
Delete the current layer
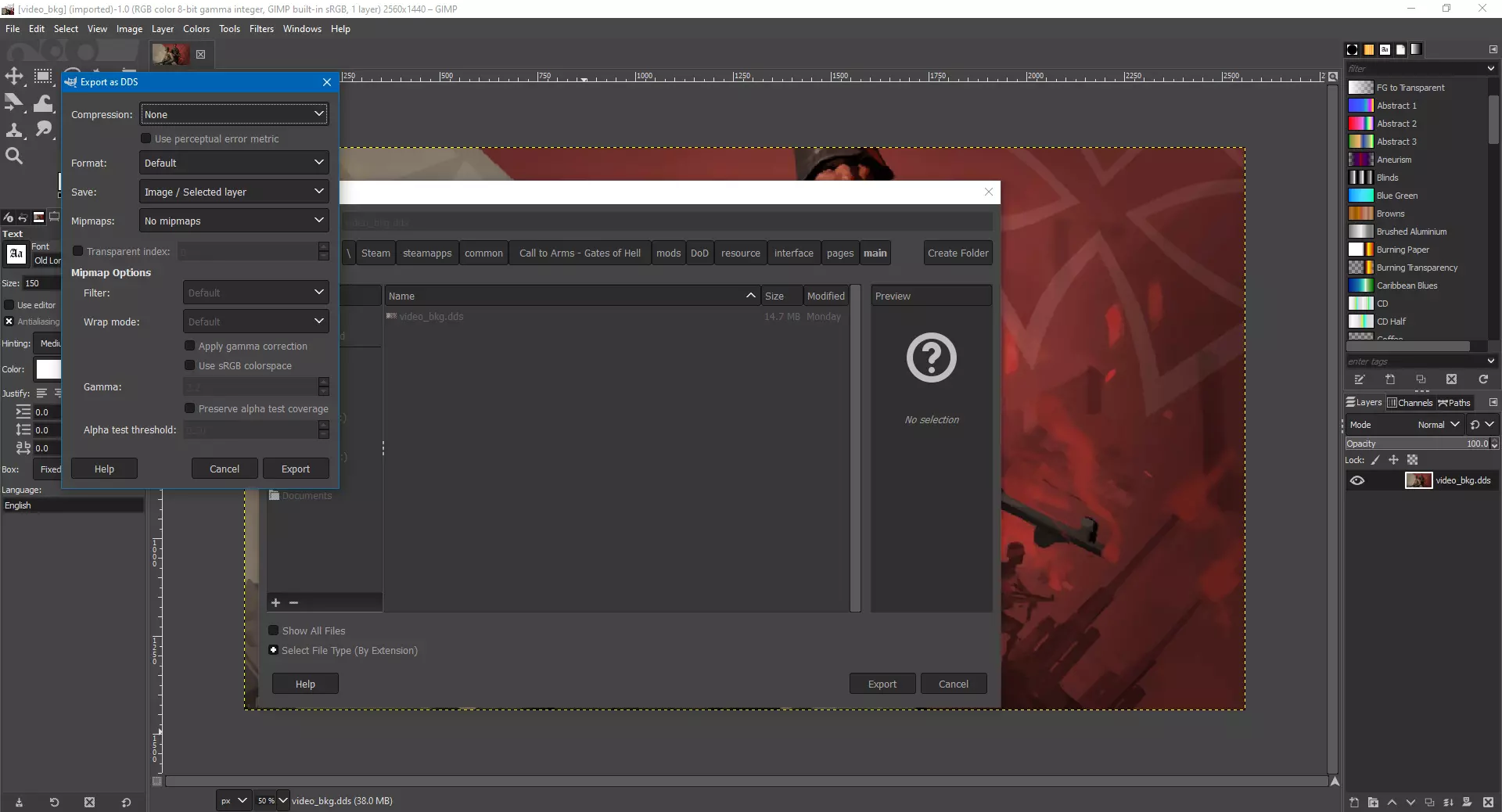(x=1487, y=802)
